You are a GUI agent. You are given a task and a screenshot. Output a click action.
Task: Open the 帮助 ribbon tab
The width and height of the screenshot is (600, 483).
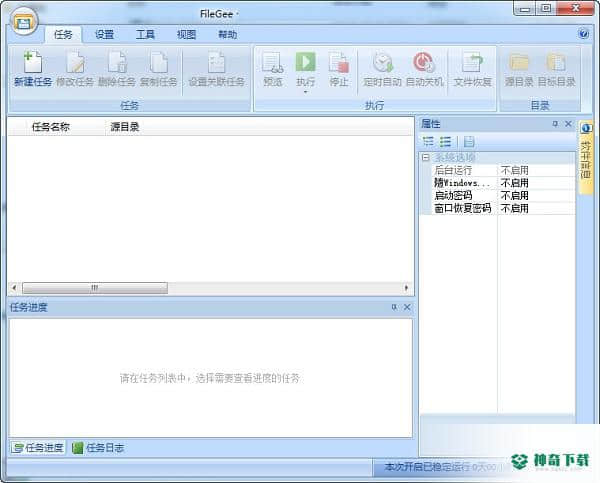point(228,35)
